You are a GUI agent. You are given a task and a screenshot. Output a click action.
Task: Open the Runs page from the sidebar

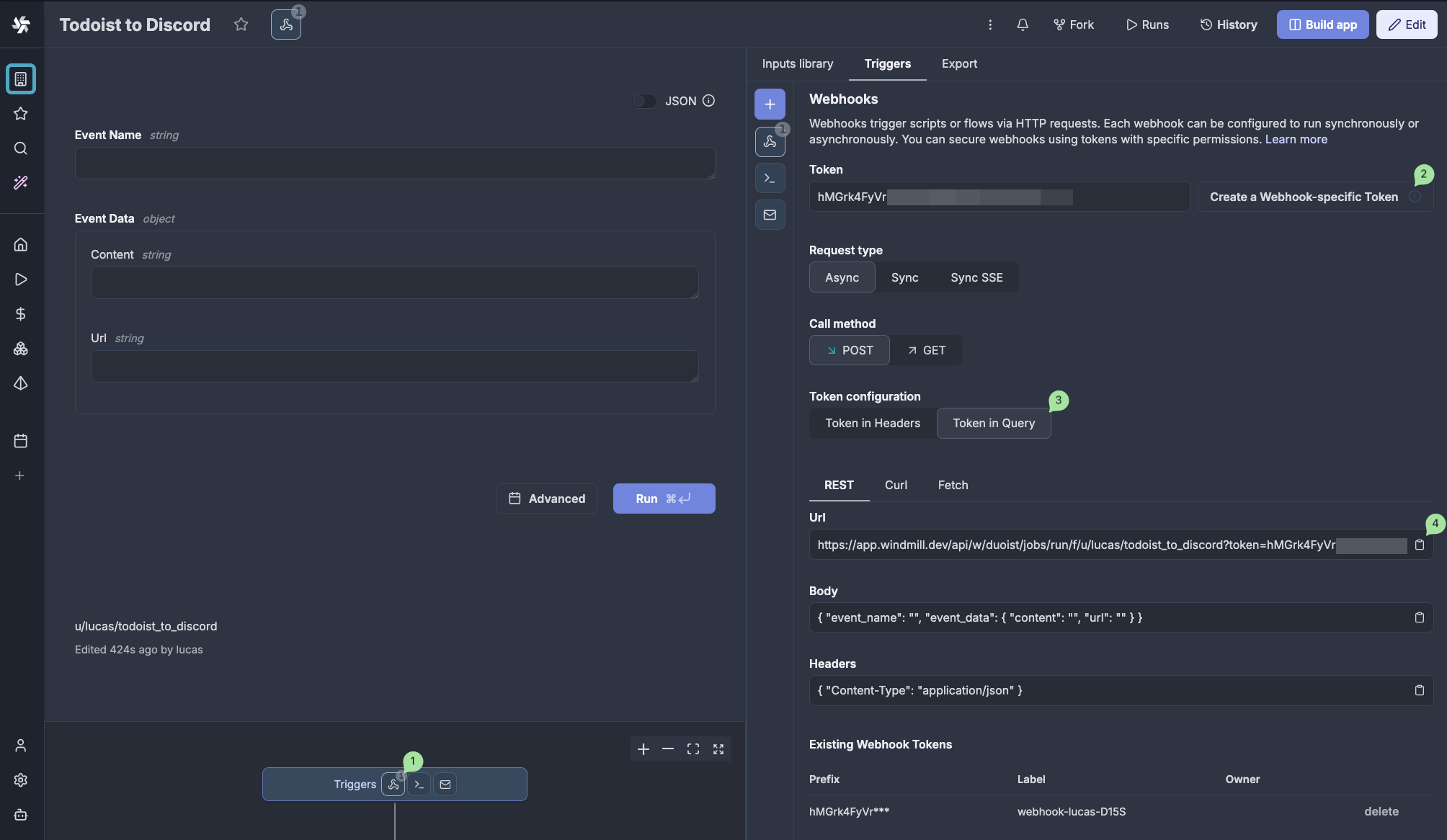tap(20, 279)
